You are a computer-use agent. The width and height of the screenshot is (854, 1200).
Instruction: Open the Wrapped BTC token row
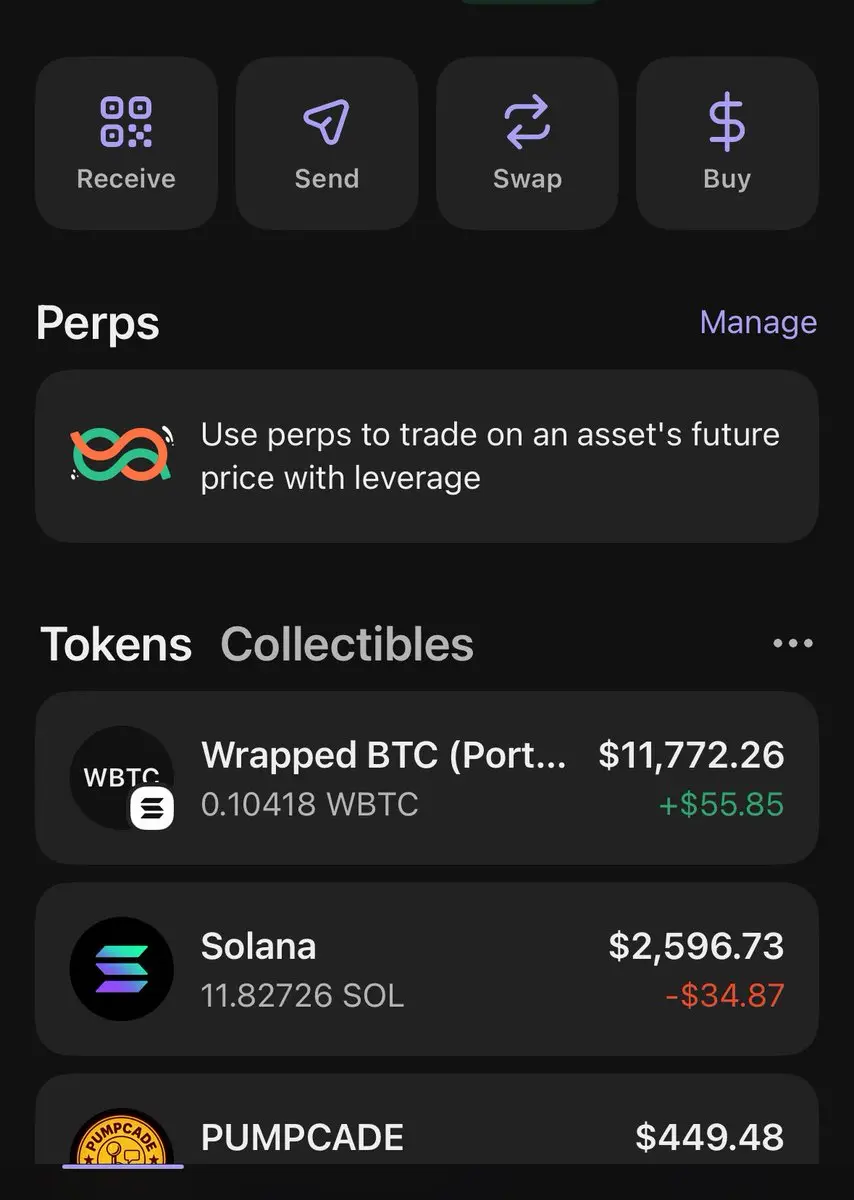pyautogui.click(x=427, y=778)
